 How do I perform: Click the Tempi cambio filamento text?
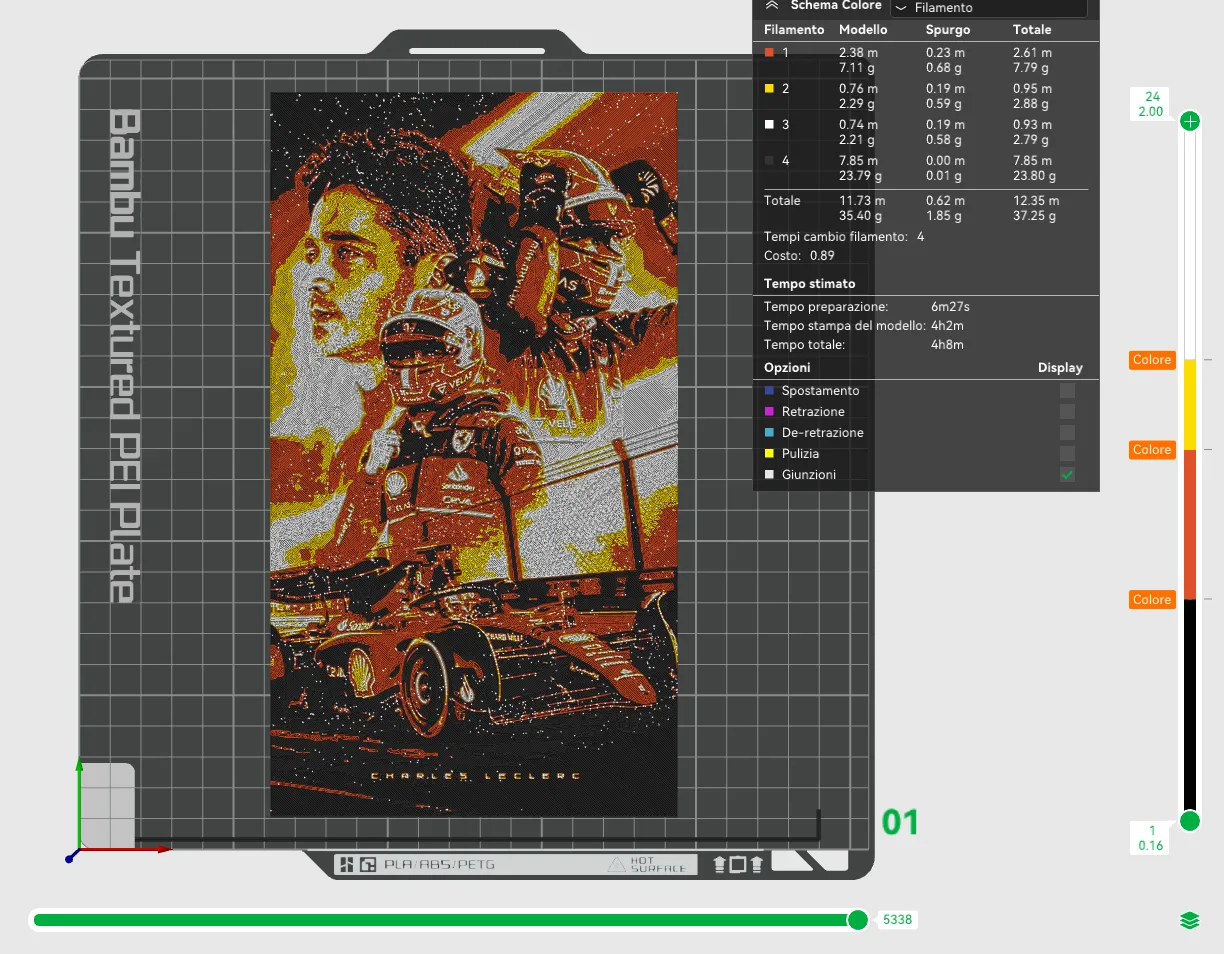tap(836, 237)
